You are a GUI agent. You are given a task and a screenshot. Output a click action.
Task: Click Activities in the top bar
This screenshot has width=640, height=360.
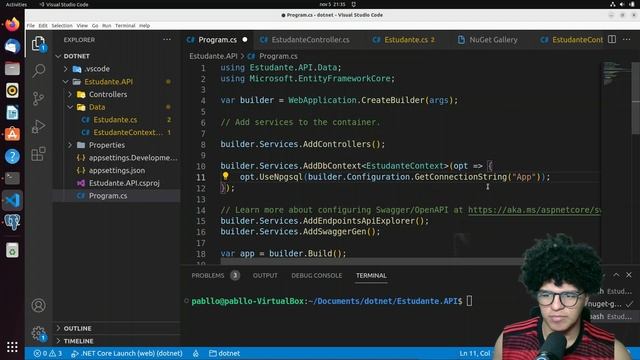point(16,4)
